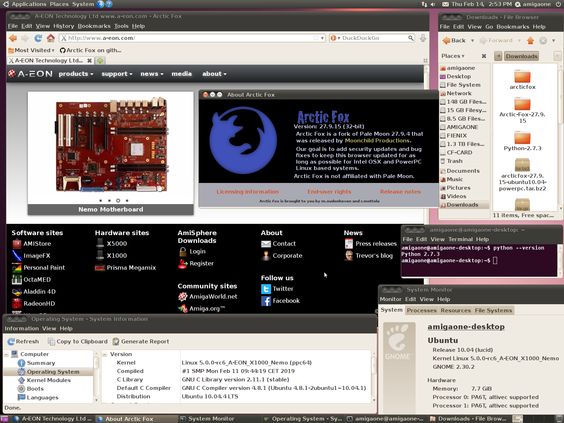Open the Places dropdown in File Browser
The width and height of the screenshot is (564, 423).
pyautogui.click(x=453, y=56)
